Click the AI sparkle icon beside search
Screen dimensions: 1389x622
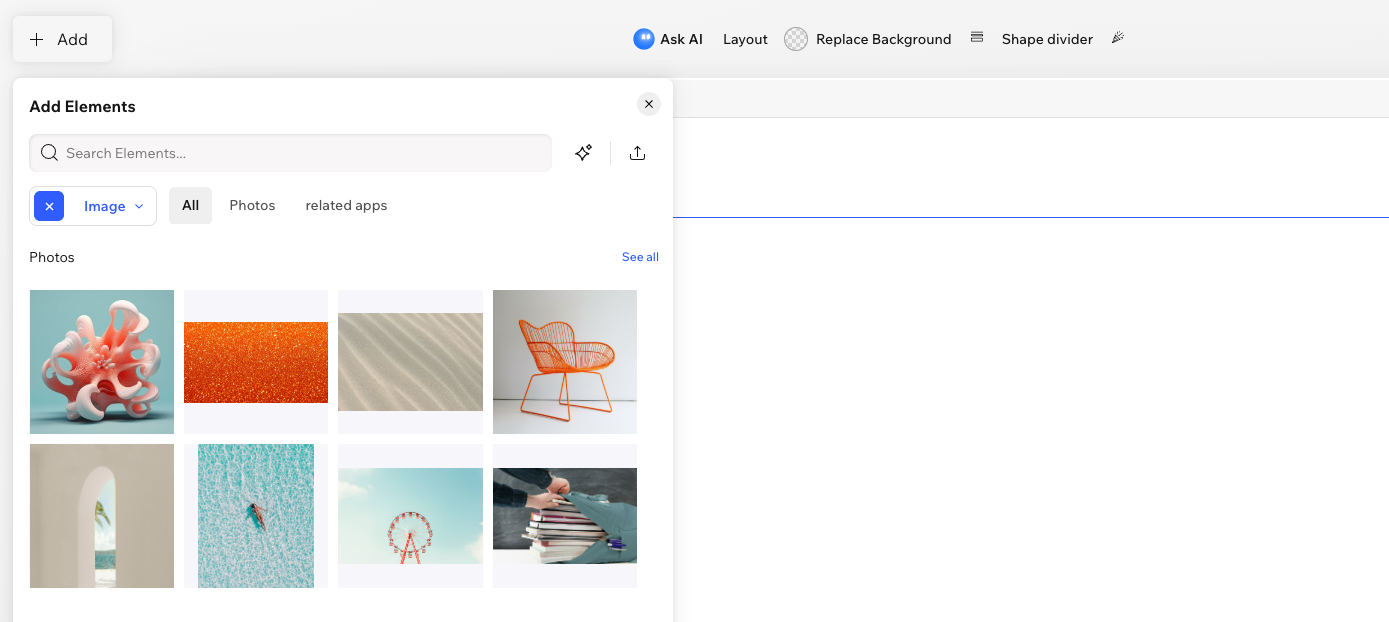584,153
